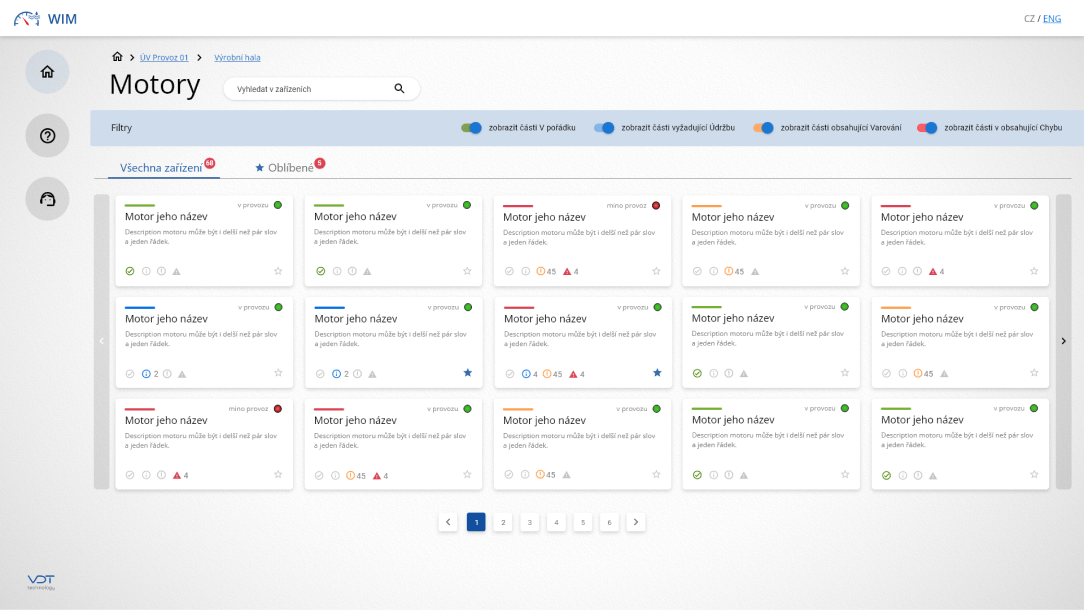The image size is (1084, 610).
Task: Open the ÚV Provoz 01 breadcrumb link
Action: click(164, 58)
